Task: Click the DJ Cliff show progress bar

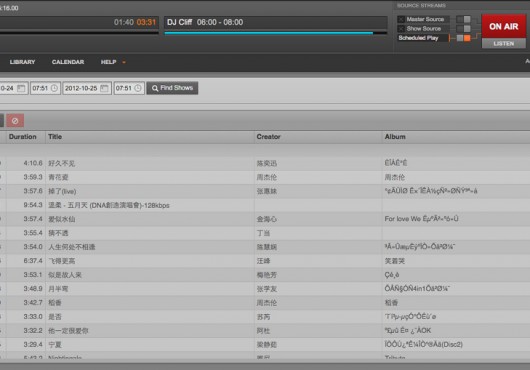Action: coord(275,33)
